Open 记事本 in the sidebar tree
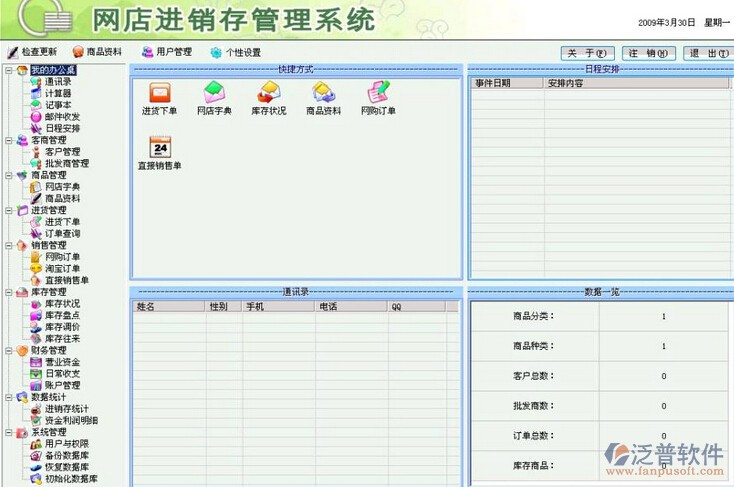 coord(58,105)
